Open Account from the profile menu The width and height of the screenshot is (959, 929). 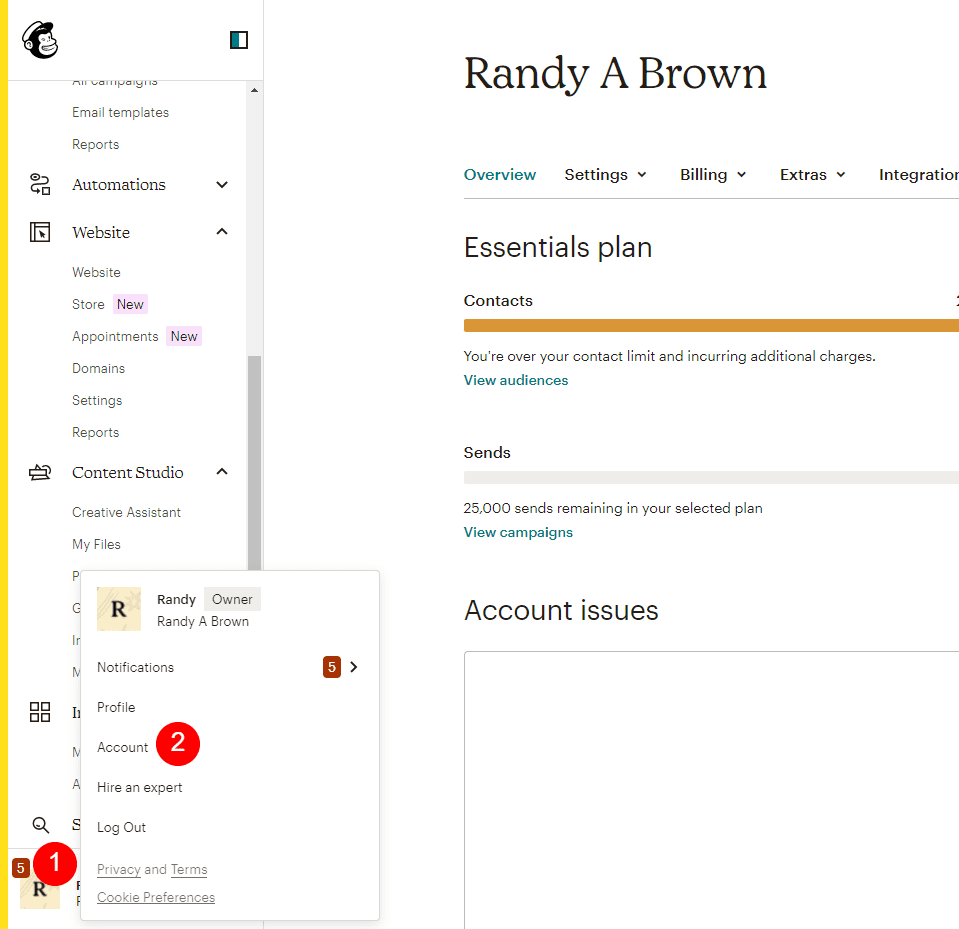click(123, 747)
